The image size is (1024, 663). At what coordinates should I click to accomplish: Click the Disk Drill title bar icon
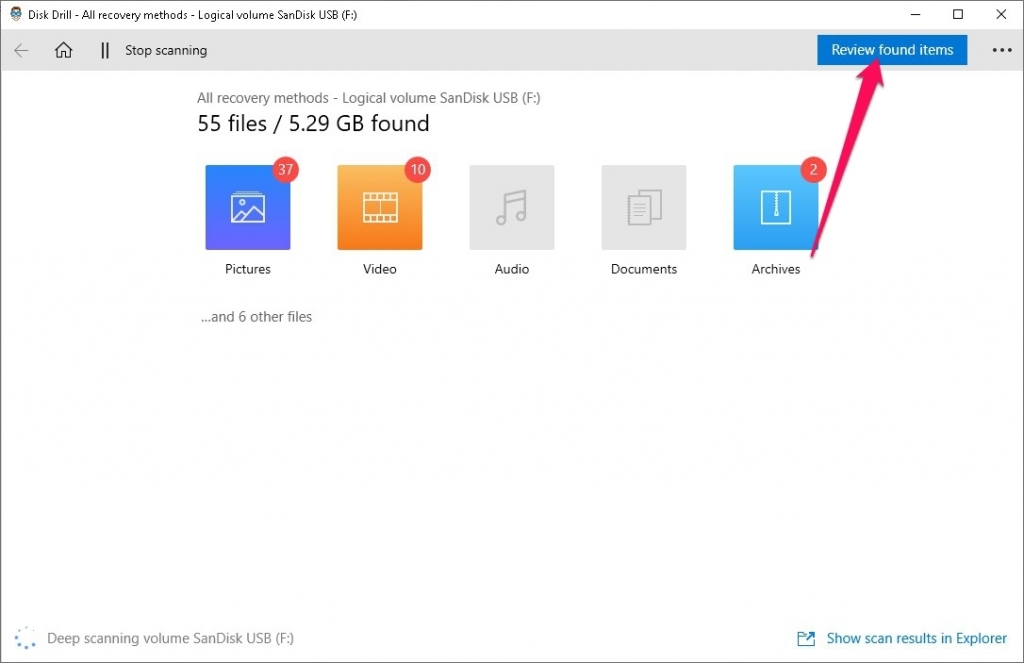(15, 14)
